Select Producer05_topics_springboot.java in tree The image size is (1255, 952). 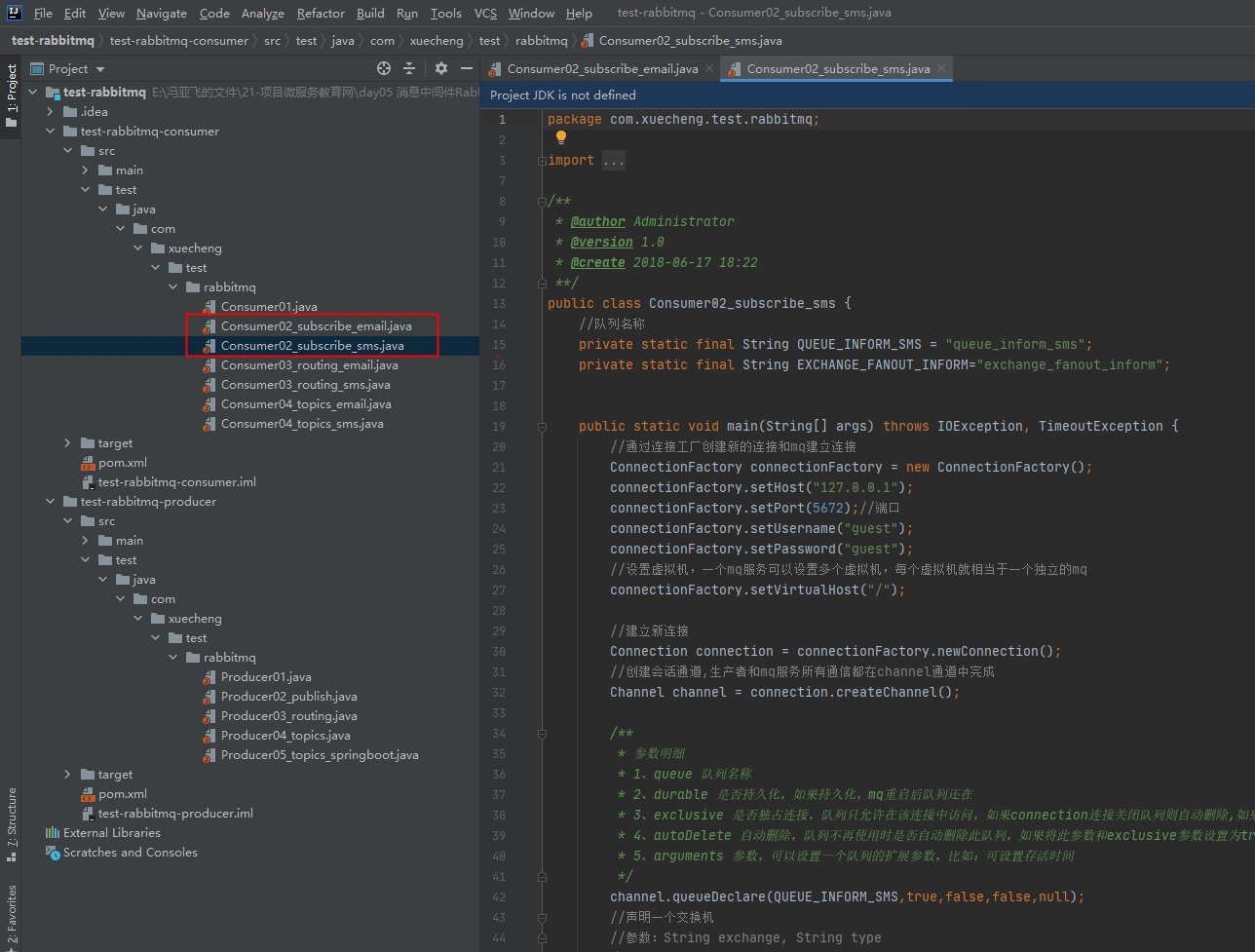click(x=320, y=755)
